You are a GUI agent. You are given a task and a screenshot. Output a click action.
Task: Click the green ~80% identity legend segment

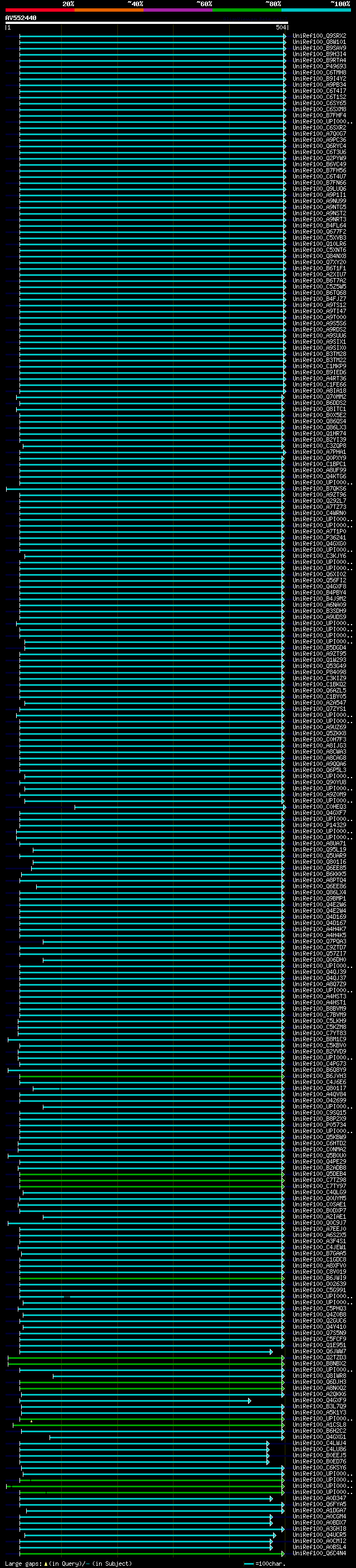point(247,10)
